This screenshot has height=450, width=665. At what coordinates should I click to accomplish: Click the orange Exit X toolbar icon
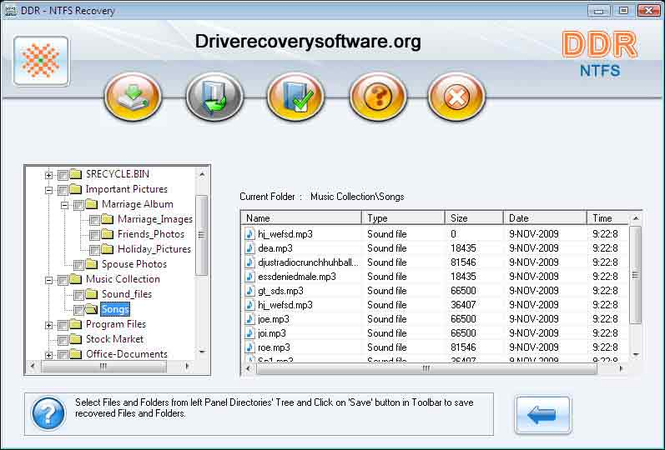(x=456, y=96)
